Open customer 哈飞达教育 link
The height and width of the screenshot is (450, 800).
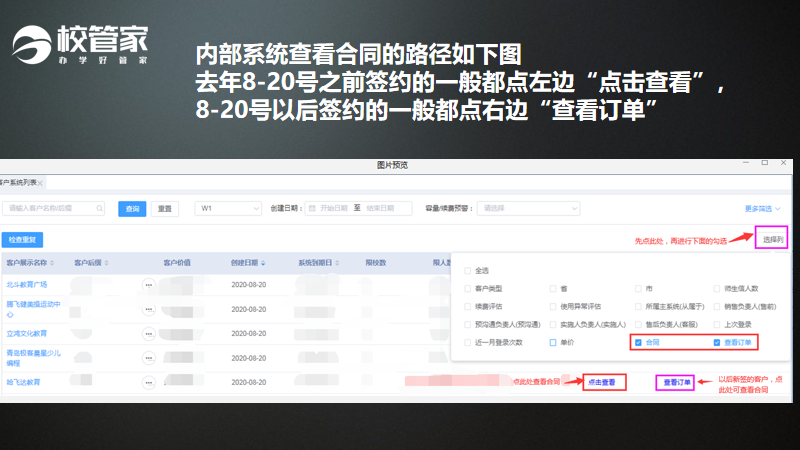point(23,382)
